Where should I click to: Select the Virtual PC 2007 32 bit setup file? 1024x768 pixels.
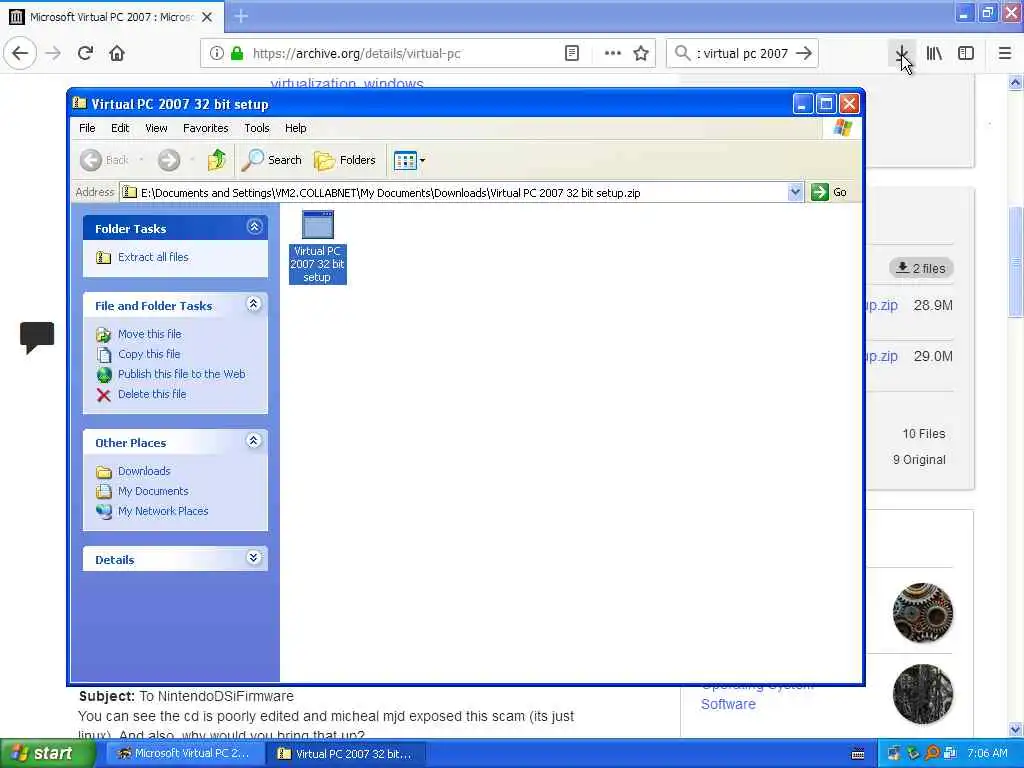point(317,247)
